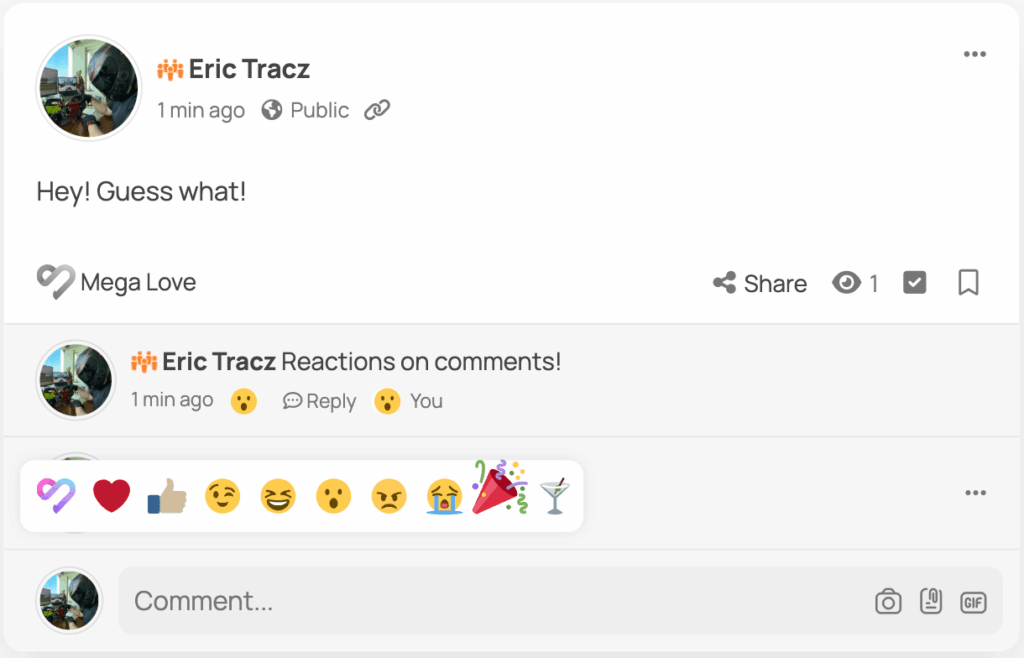The height and width of the screenshot is (658, 1024).
Task: Attach a GIF to the comment
Action: (973, 602)
